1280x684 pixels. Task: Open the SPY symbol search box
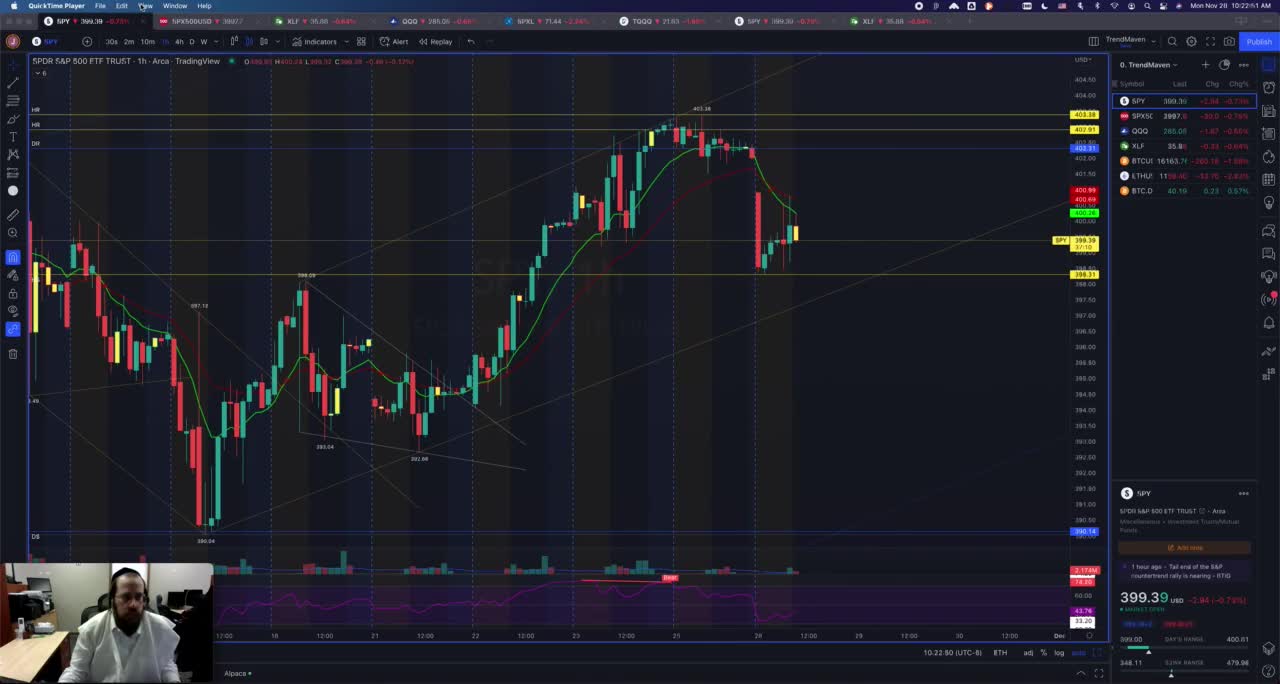[x=45, y=41]
